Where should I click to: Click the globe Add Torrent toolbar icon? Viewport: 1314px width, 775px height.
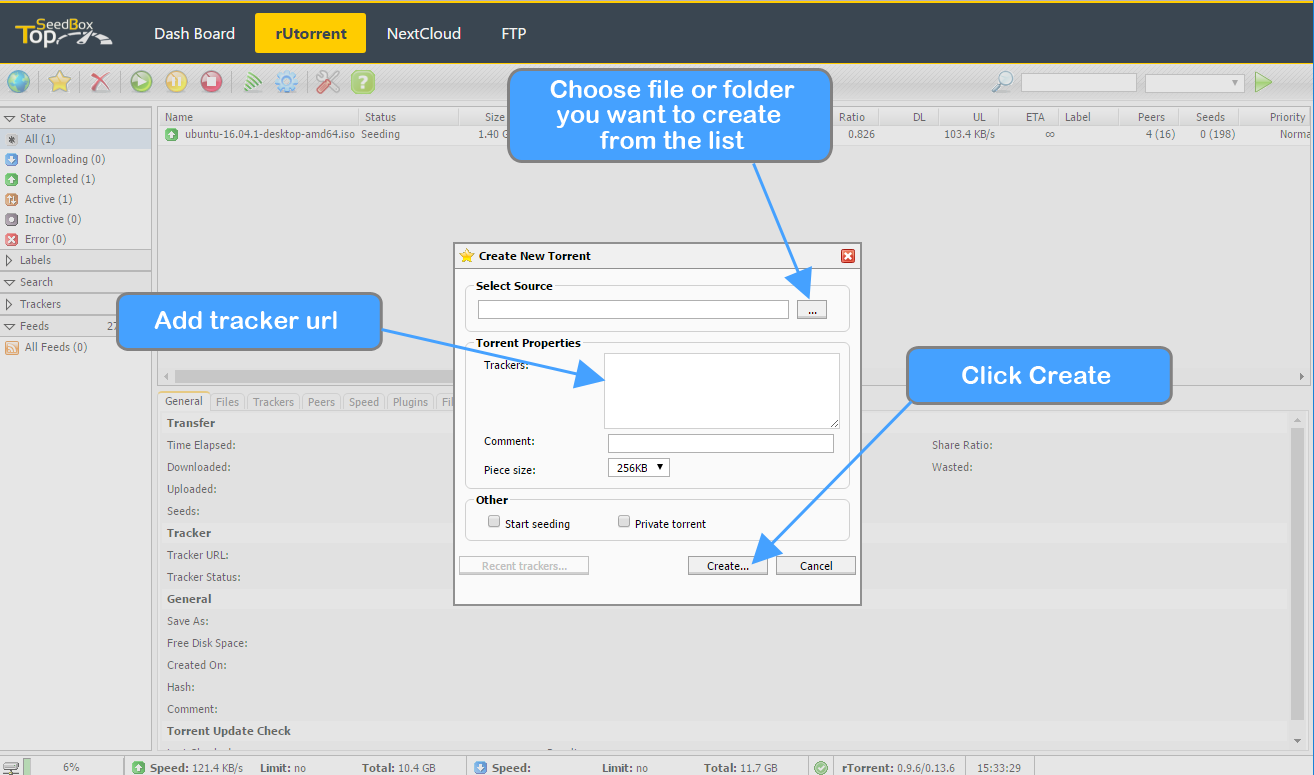(18, 82)
